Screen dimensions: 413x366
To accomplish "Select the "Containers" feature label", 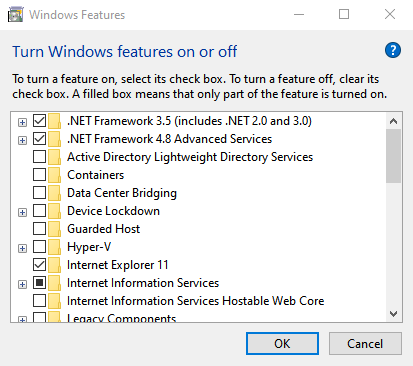I will pos(96,175).
